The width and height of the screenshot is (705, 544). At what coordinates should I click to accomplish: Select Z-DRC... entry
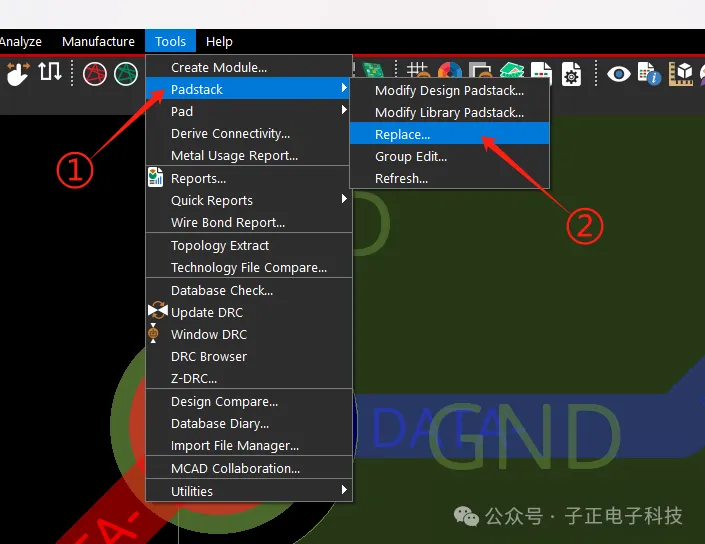[x=249, y=378]
